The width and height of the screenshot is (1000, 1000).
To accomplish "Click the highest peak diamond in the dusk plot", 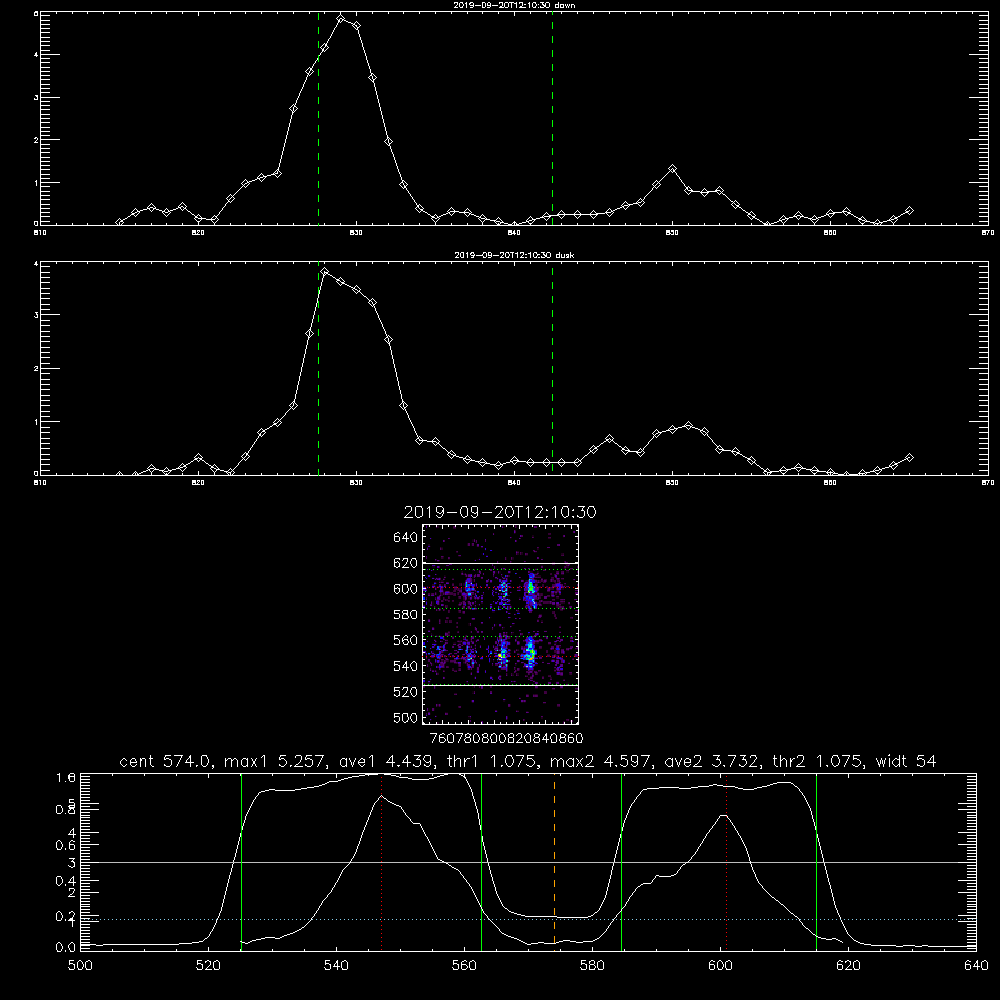I will coord(325,272).
